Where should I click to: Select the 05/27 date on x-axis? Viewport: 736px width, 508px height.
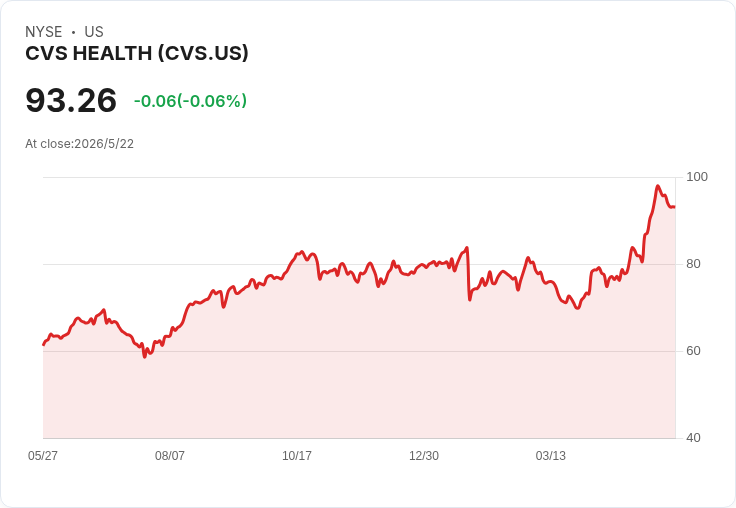[x=43, y=455]
